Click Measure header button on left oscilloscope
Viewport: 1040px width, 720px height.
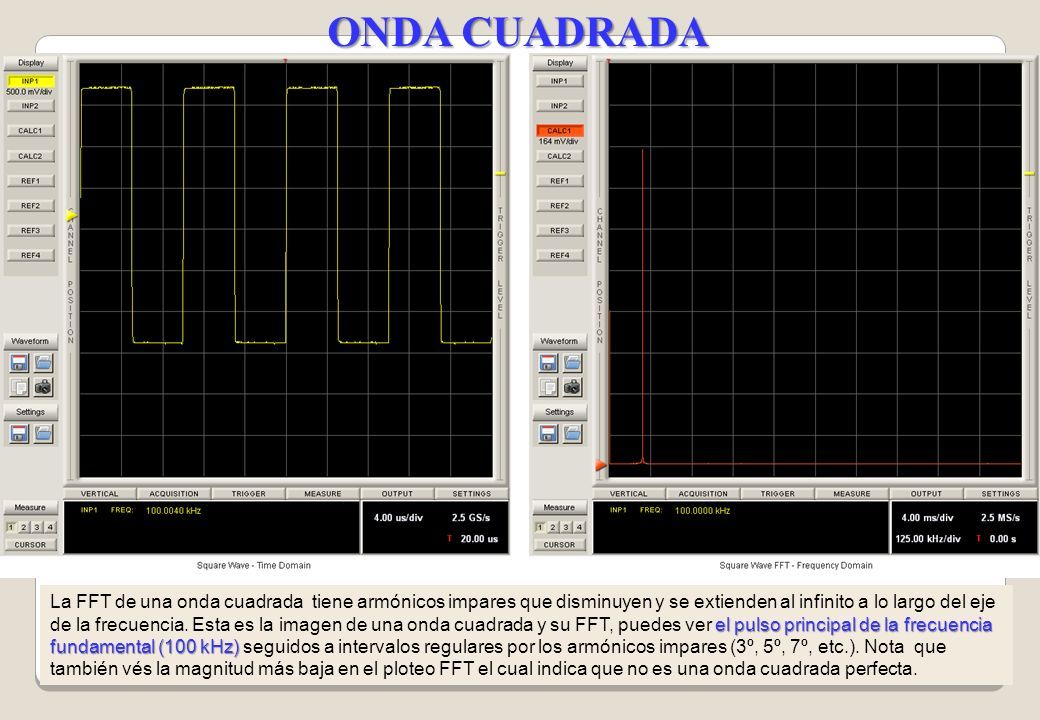click(x=31, y=507)
